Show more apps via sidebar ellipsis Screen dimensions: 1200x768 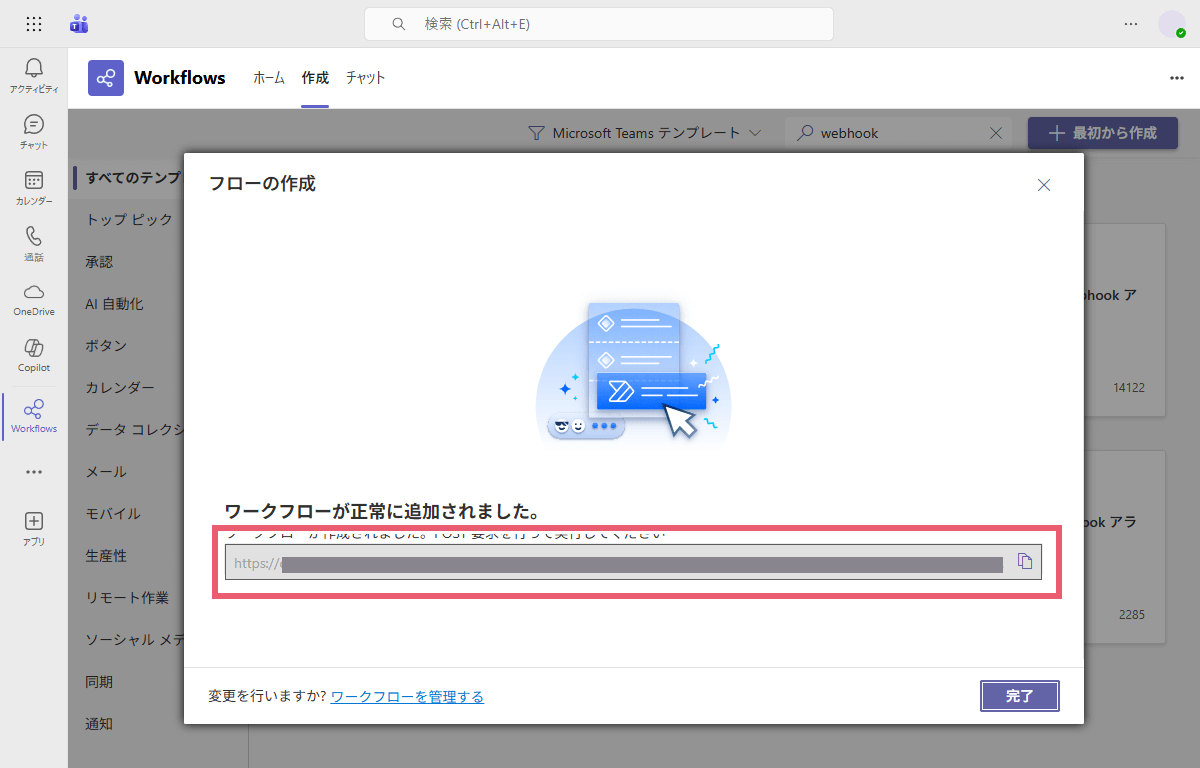click(34, 471)
